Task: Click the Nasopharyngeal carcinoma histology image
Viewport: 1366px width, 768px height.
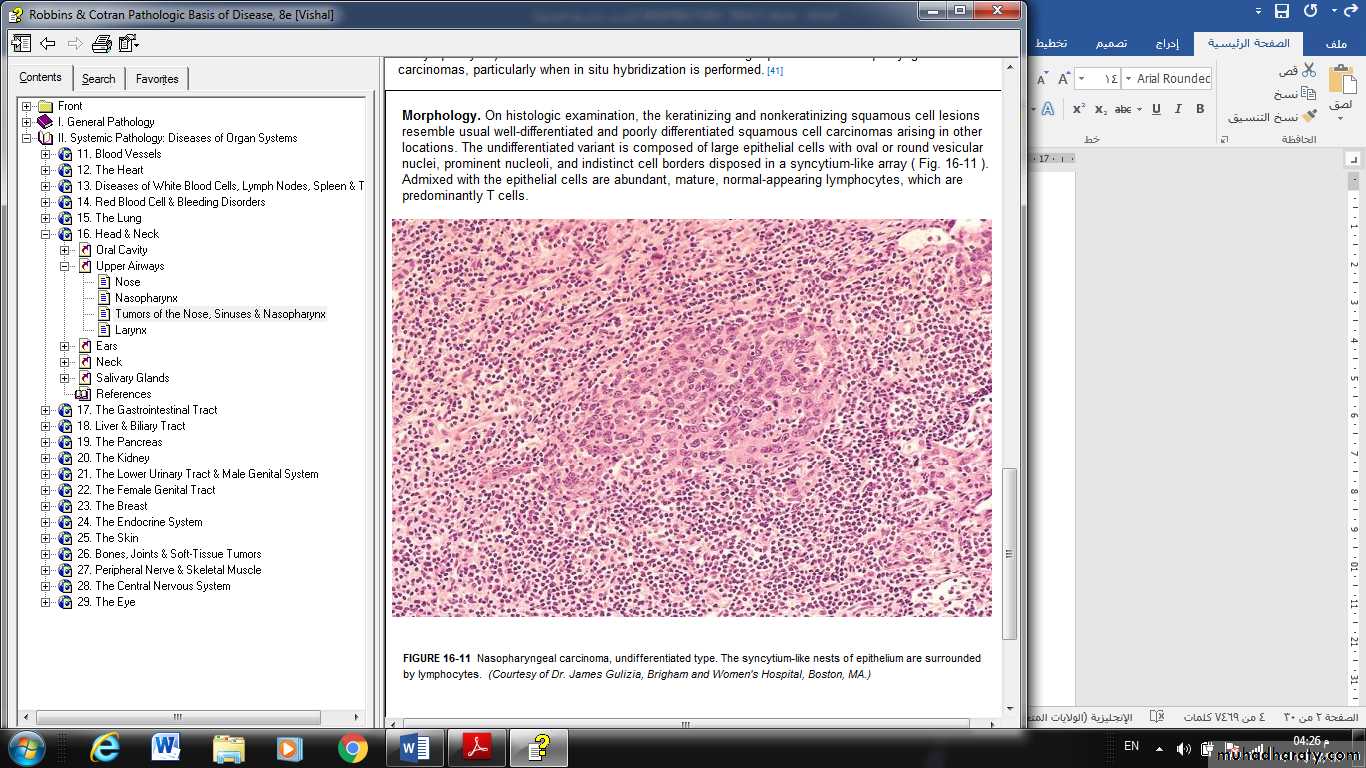Action: point(691,418)
